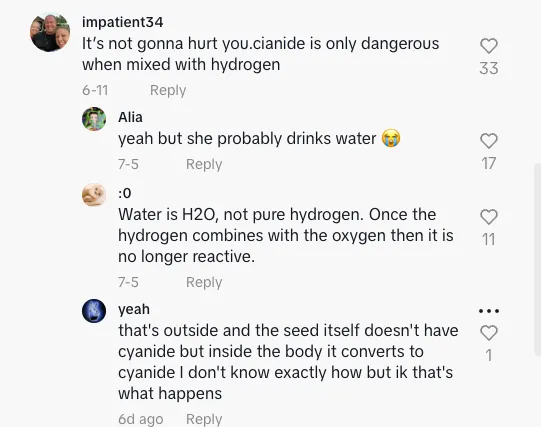Reply to the 6d ago comment
Screen dimensions: 541x427
[x=204, y=419]
